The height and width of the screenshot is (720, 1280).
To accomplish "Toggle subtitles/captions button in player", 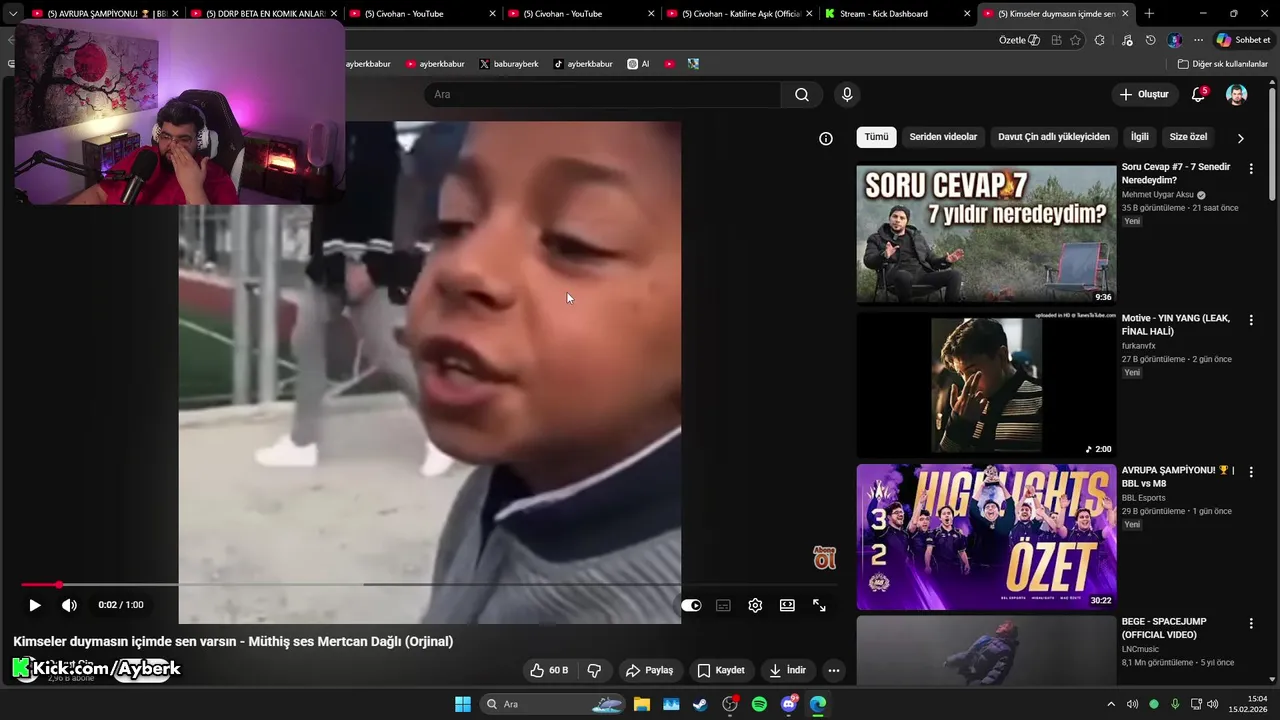I will click(723, 605).
